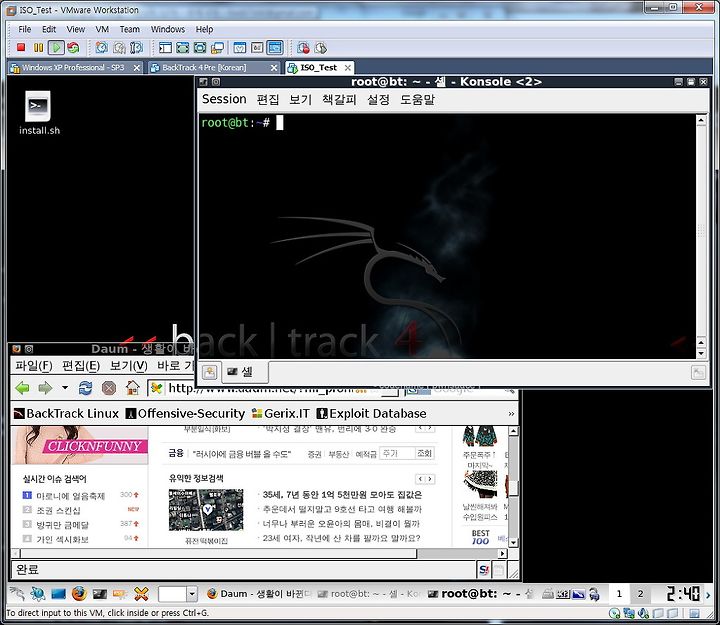720x625 pixels.
Task: Open the KDE dragon start menu icon
Action: 17,593
